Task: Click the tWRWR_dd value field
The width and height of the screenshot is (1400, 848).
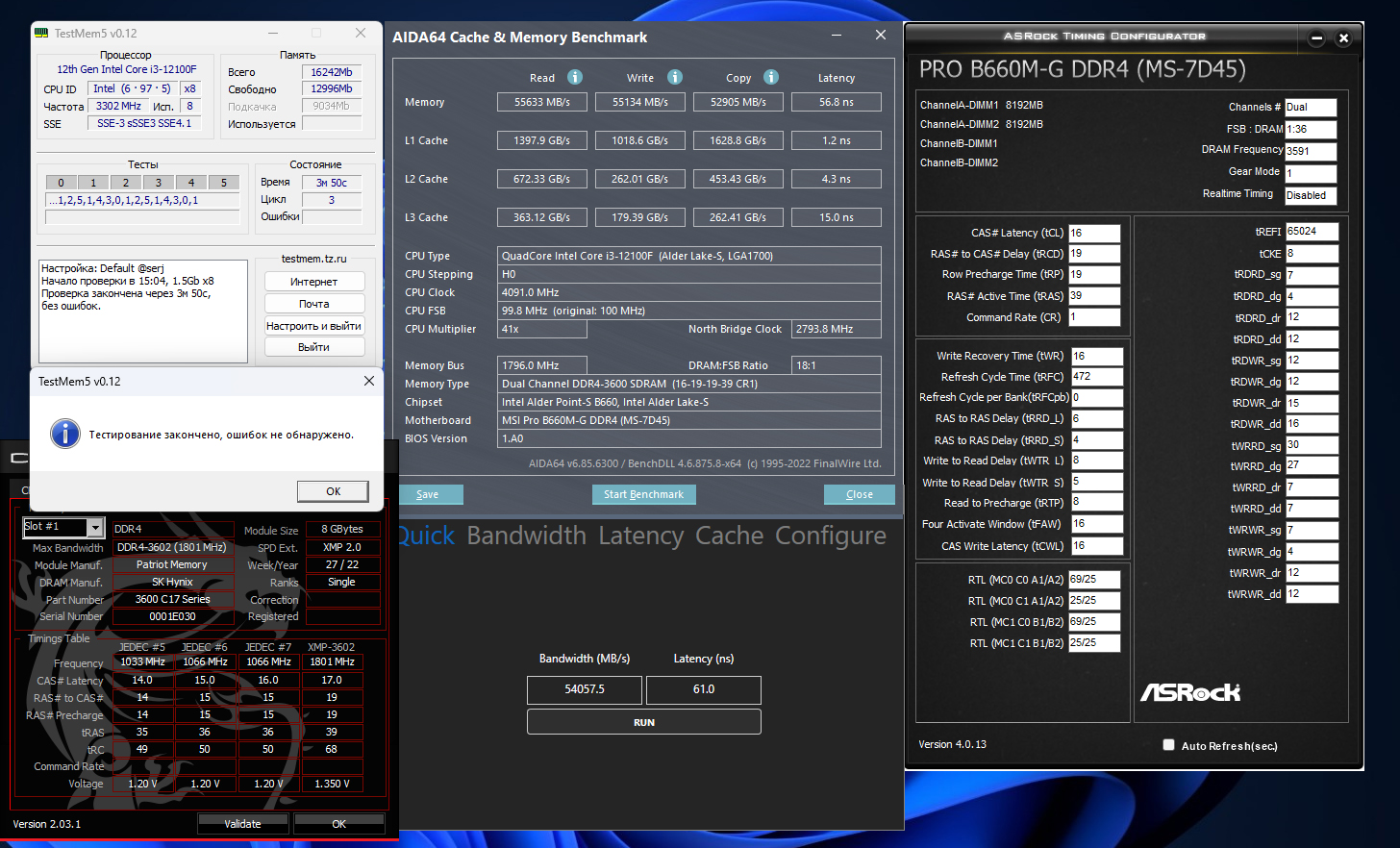Action: coord(1312,594)
